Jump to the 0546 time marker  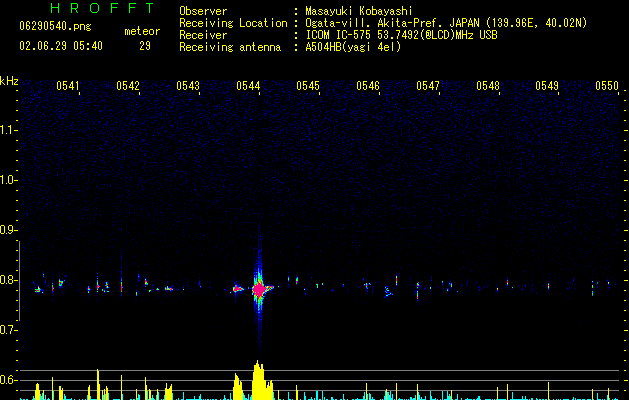(368, 86)
